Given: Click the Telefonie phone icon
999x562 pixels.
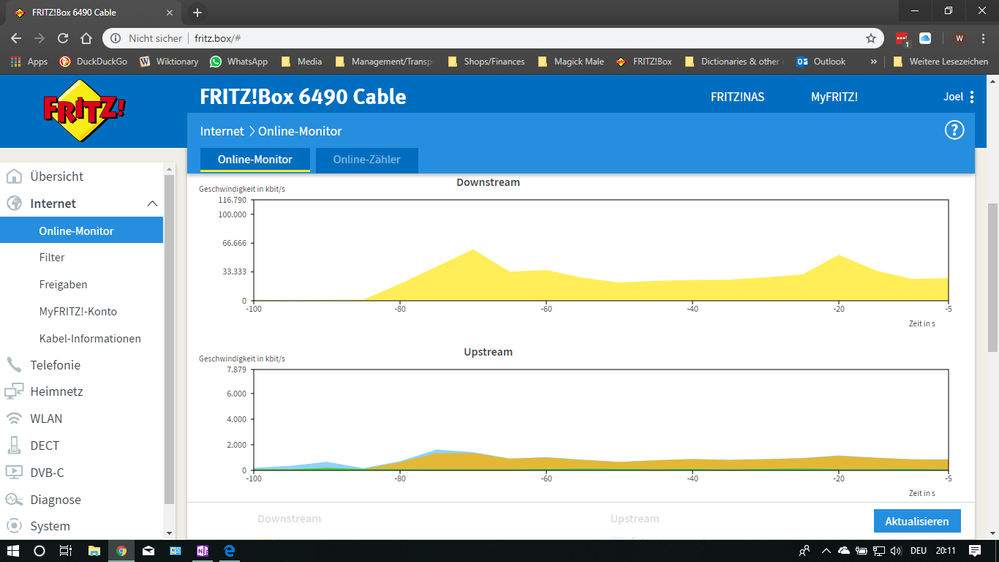Looking at the screenshot, I should tap(14, 365).
